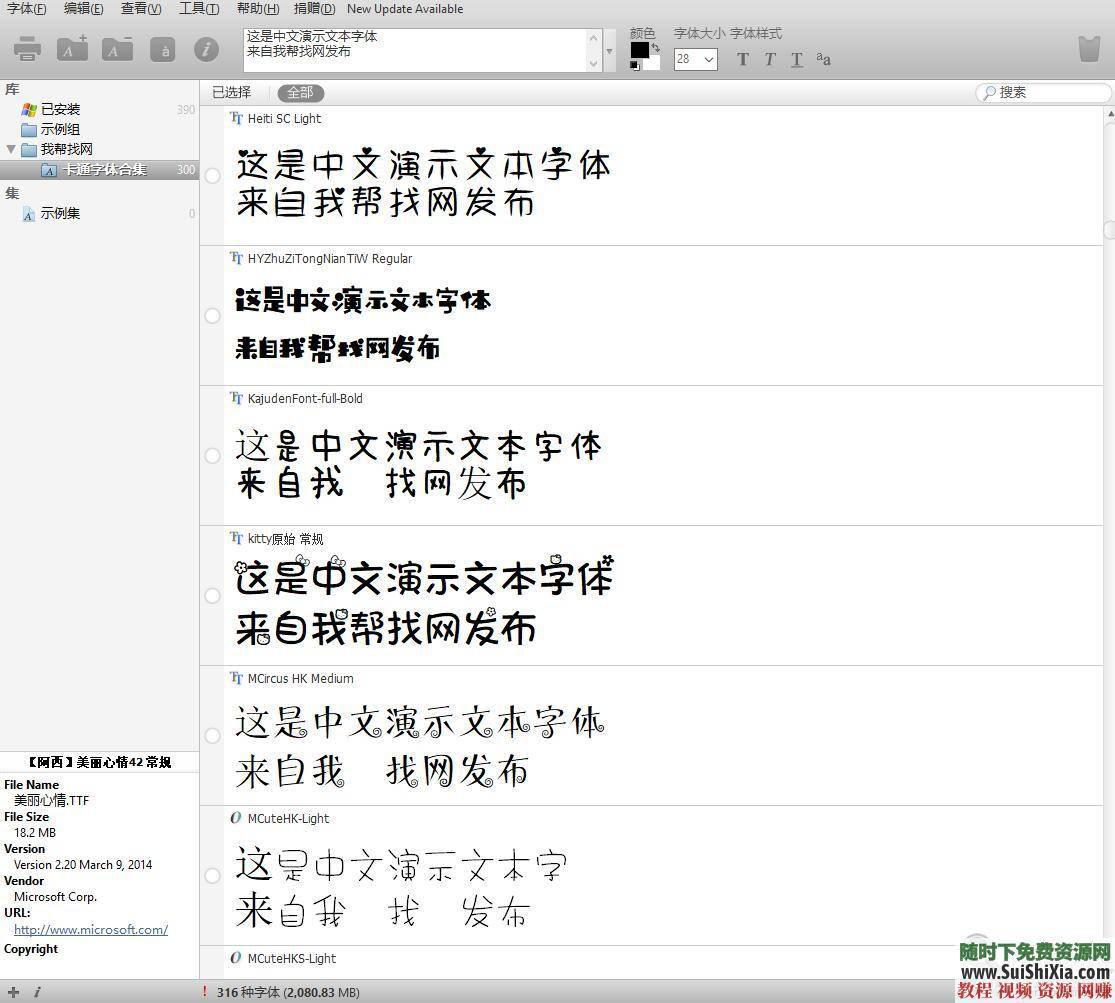
Task: Switch to the 全部 tab
Action: coord(299,92)
